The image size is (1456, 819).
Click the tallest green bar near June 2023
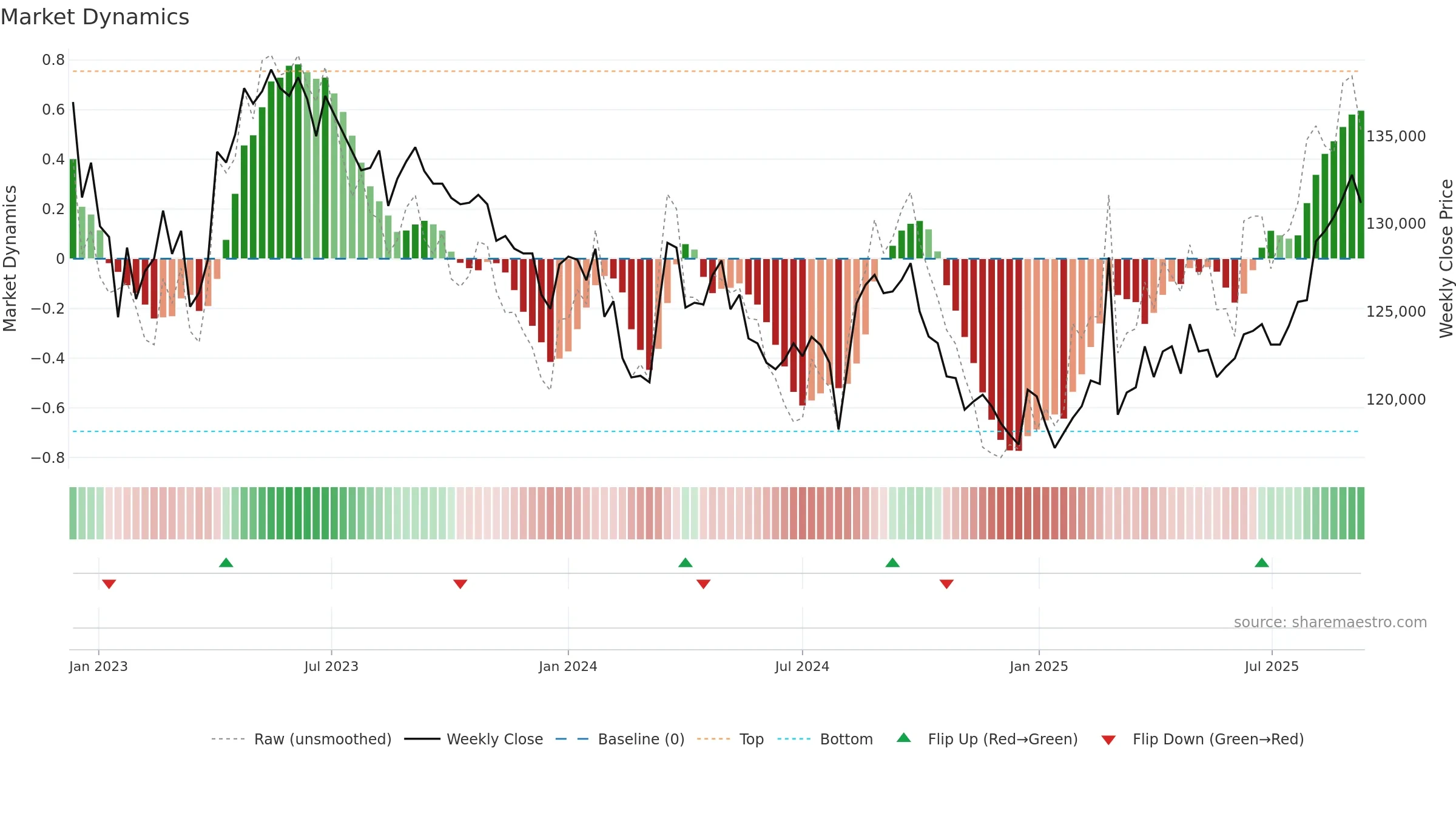298,161
